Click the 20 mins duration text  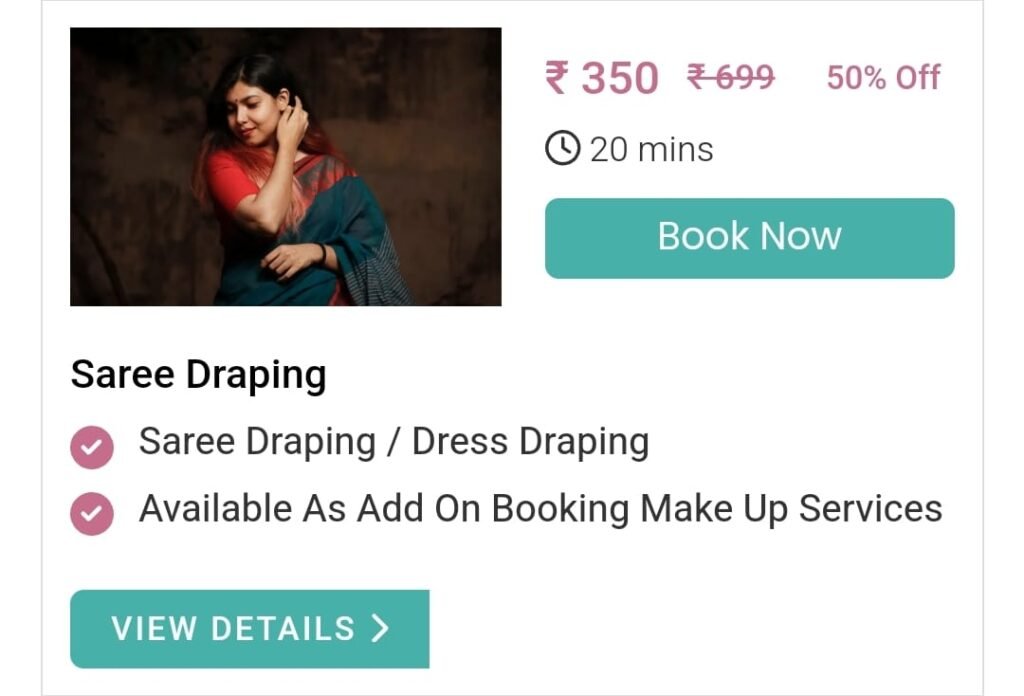pyautogui.click(x=651, y=150)
